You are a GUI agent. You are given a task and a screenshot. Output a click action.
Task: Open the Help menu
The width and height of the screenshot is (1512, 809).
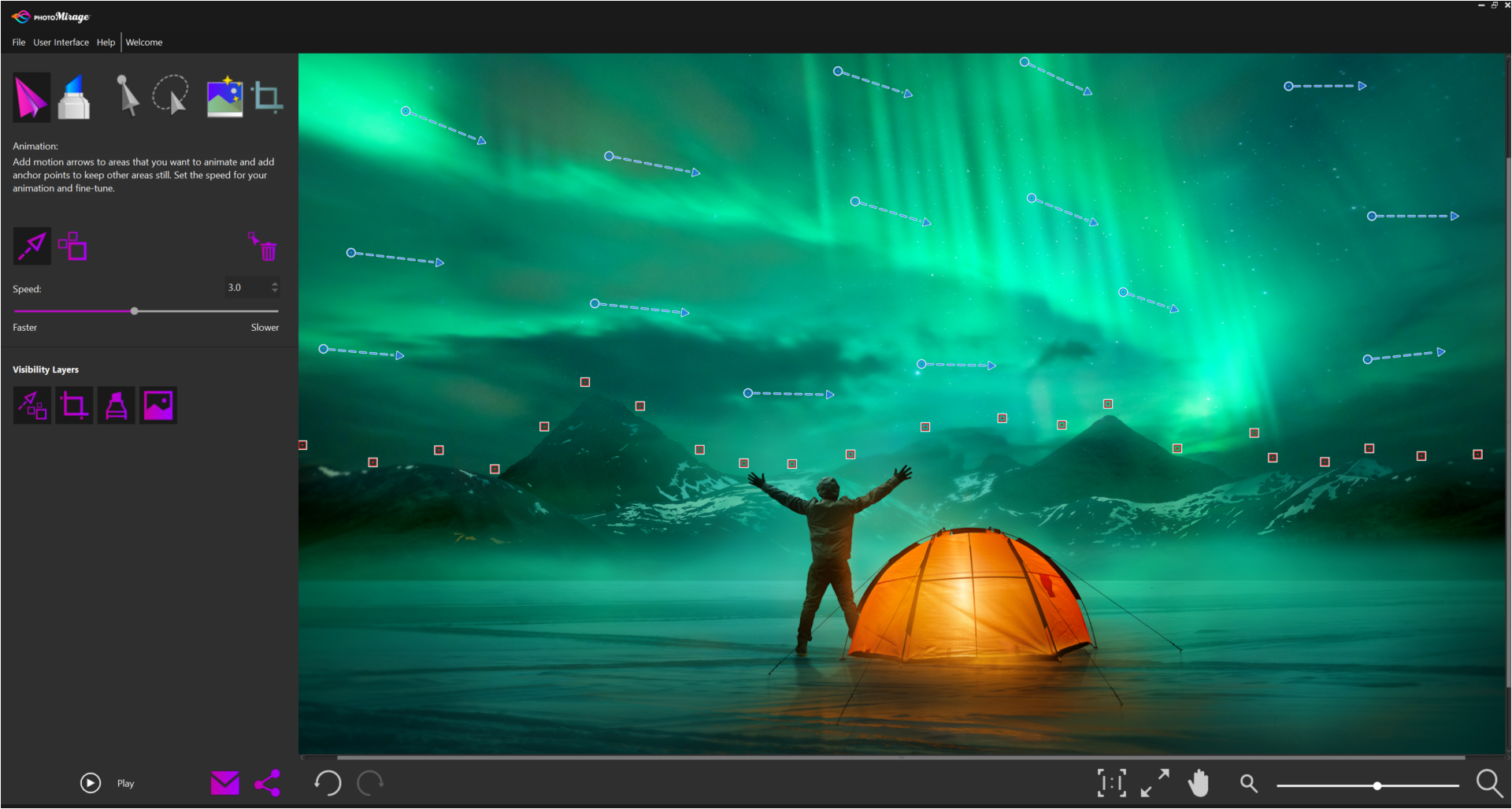pyautogui.click(x=106, y=43)
